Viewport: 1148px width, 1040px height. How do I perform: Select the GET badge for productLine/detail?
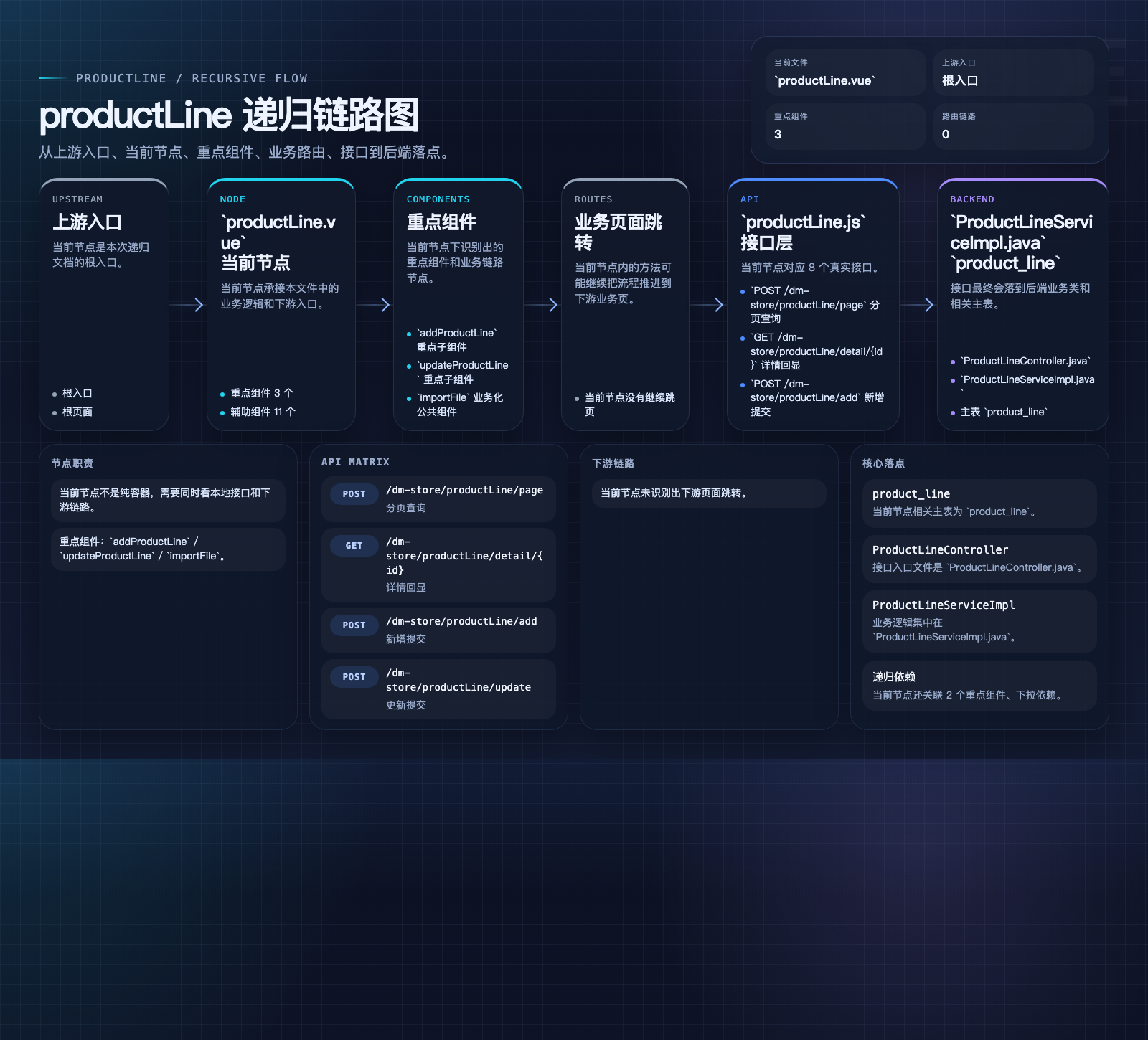[x=354, y=546]
